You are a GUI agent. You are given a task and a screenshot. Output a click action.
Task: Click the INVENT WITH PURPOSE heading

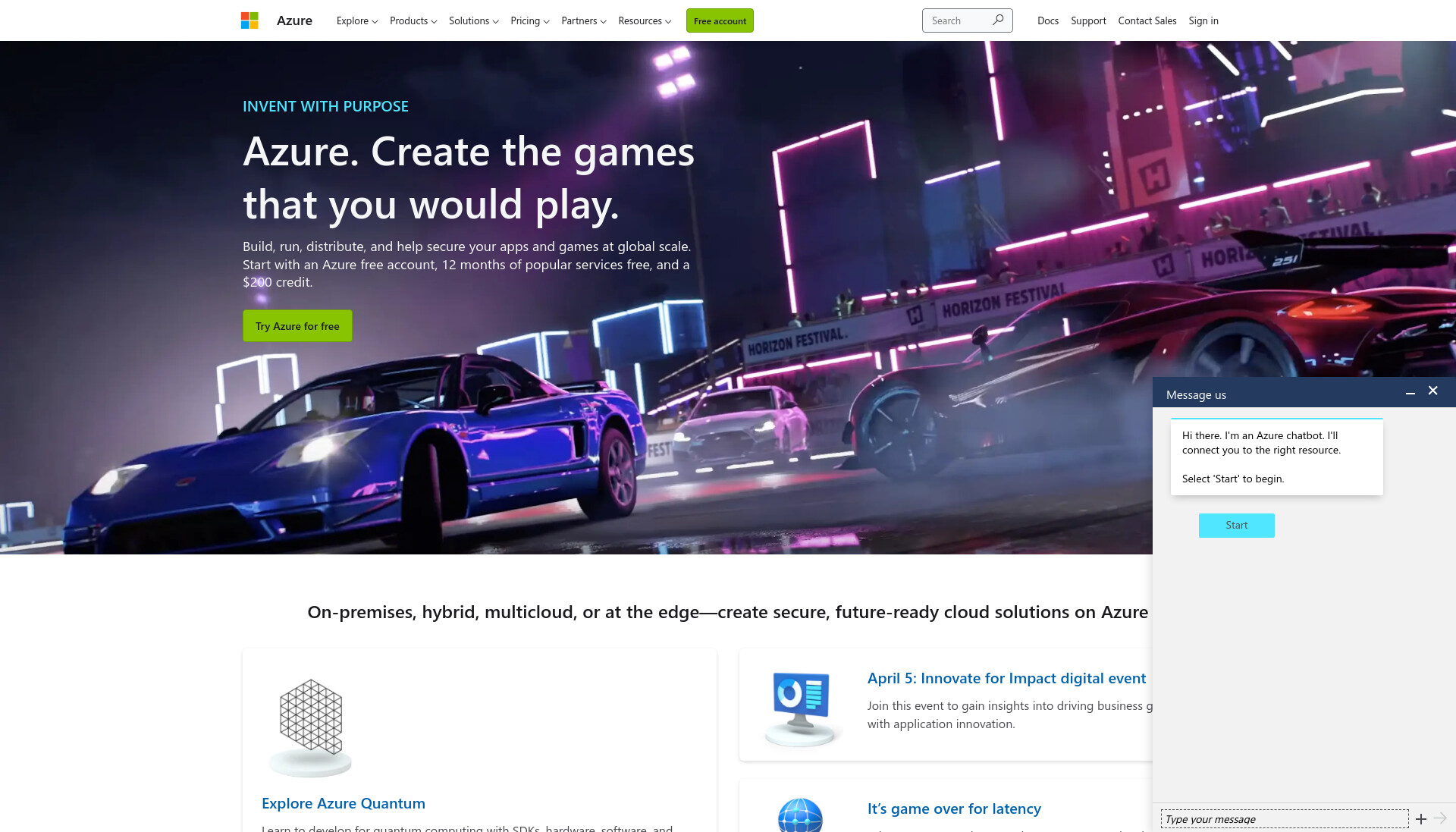coord(325,106)
